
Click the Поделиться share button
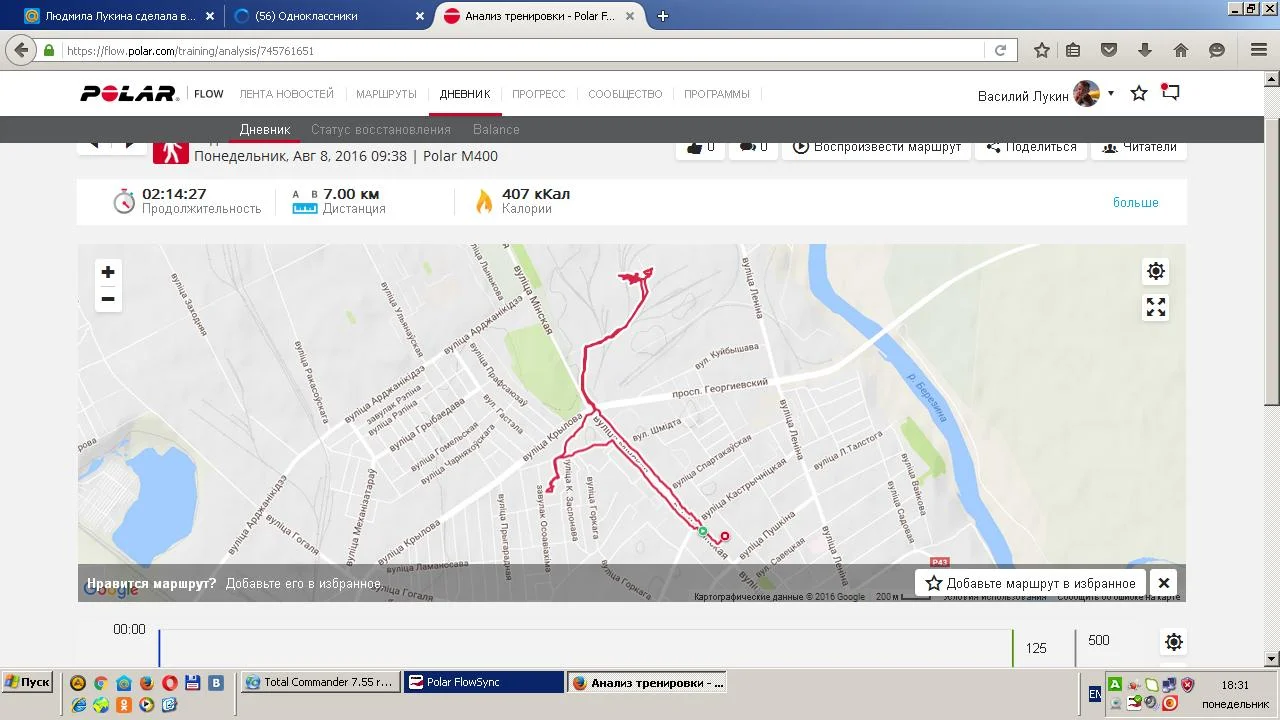(x=1031, y=147)
